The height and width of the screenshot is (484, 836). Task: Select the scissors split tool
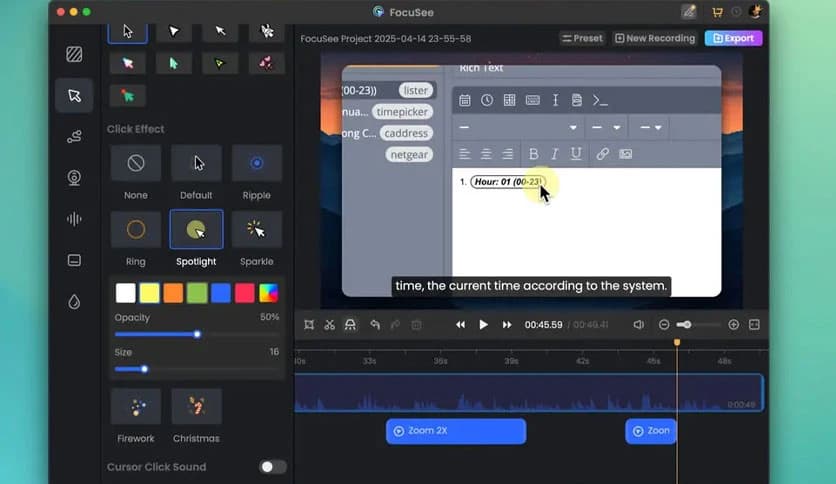click(329, 325)
